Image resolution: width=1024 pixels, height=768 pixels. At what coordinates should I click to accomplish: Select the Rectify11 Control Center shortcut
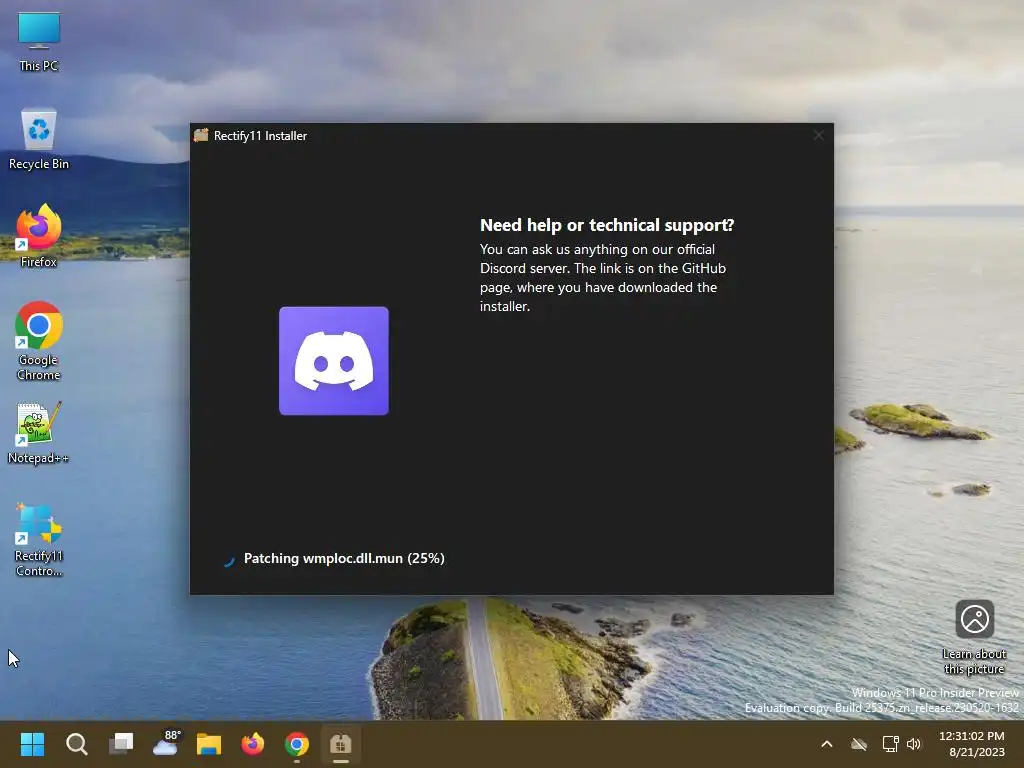pyautogui.click(x=39, y=540)
